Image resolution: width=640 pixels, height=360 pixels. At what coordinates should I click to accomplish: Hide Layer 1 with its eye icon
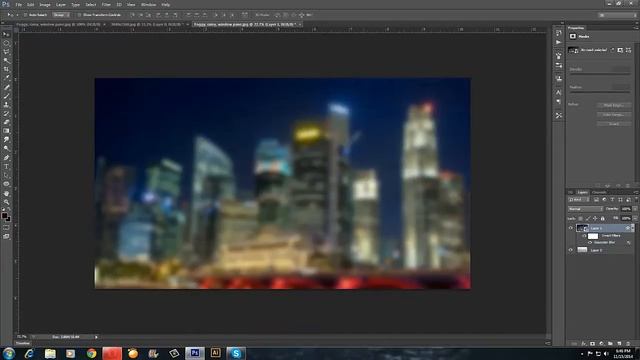tap(571, 228)
